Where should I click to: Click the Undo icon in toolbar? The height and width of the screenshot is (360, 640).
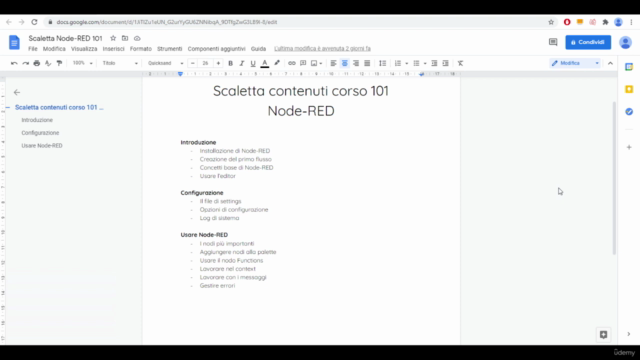click(14, 63)
